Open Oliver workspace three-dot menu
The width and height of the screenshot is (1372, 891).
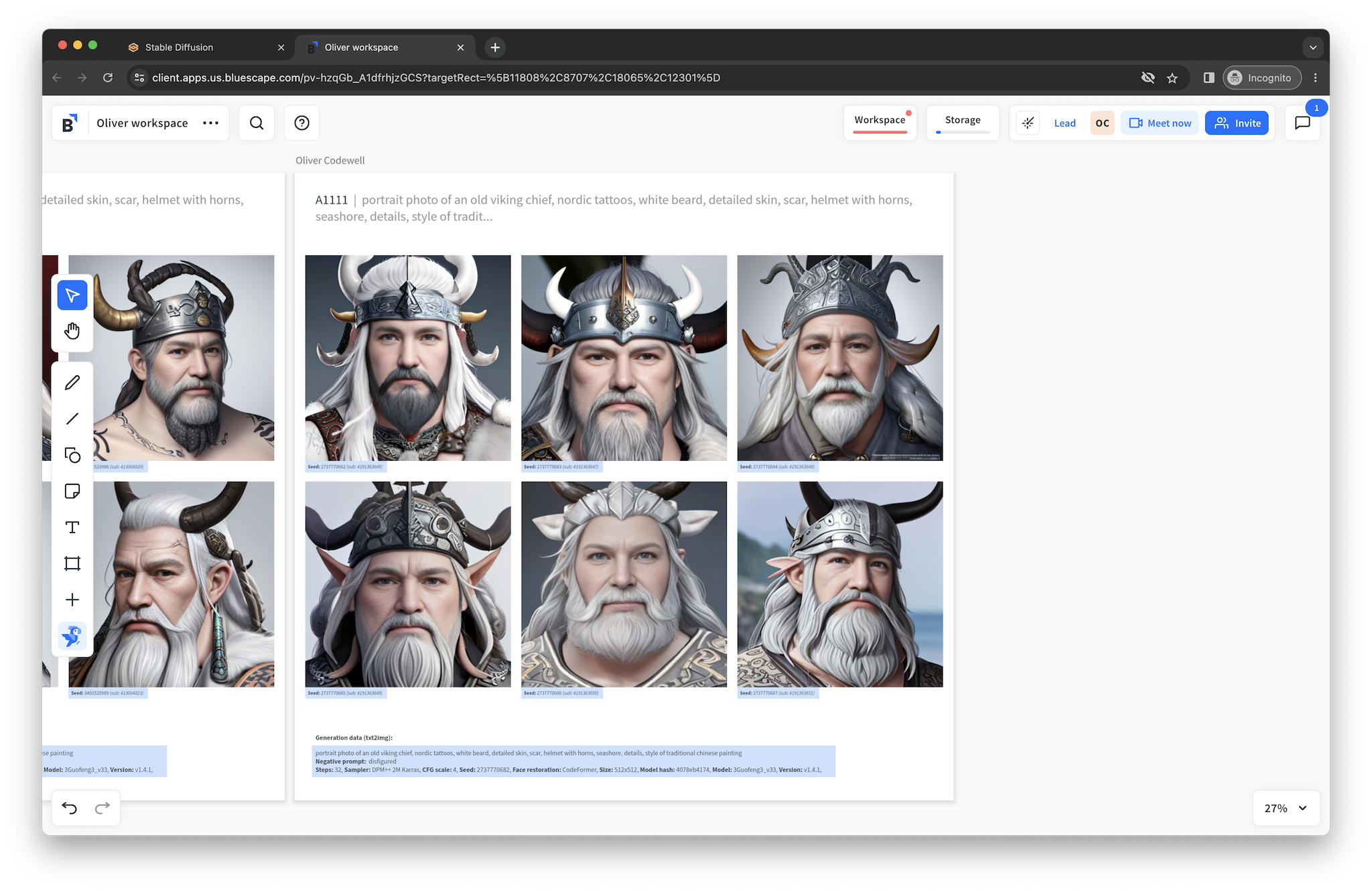pyautogui.click(x=210, y=123)
